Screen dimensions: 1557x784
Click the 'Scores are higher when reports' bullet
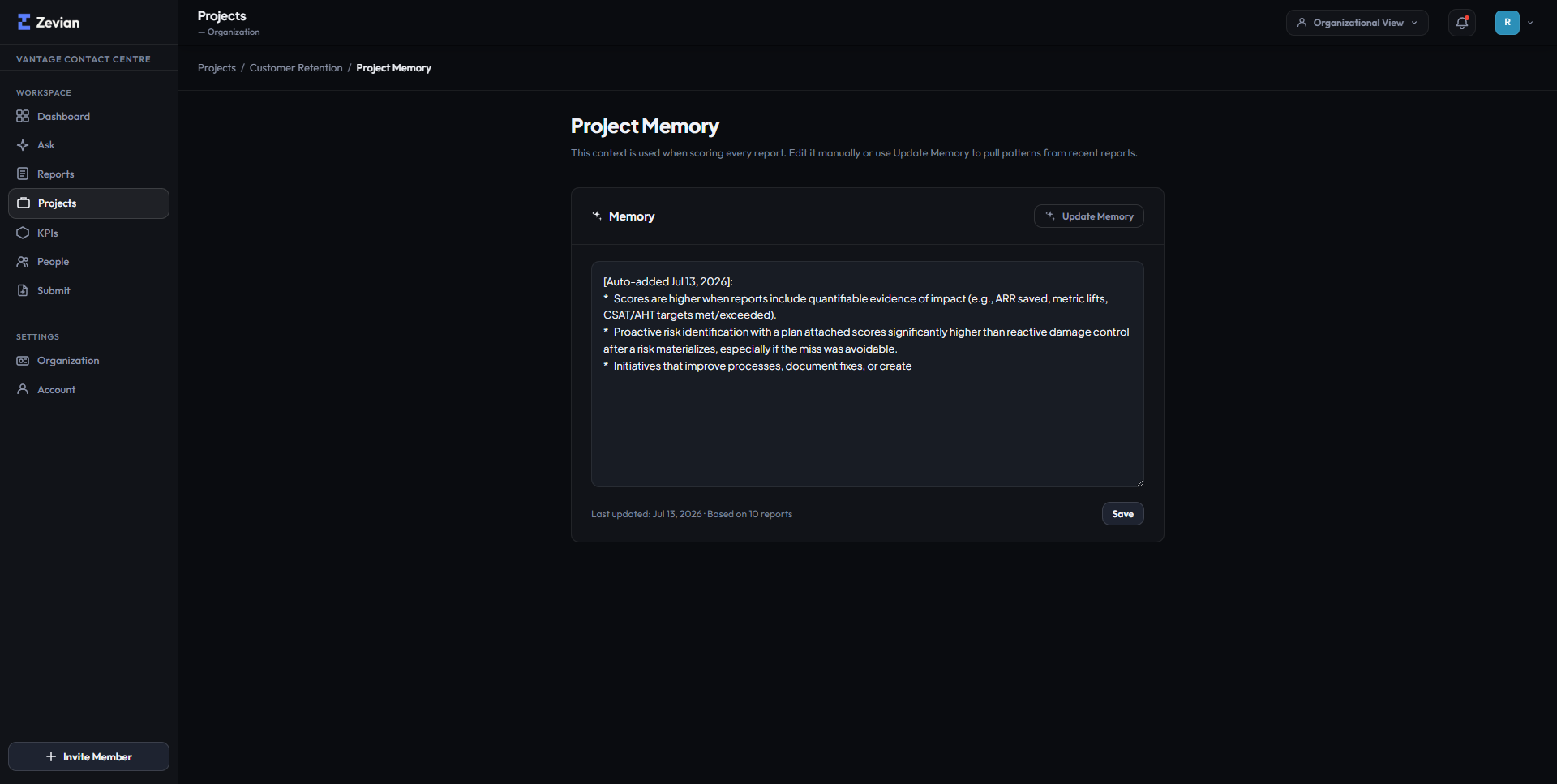[856, 306]
